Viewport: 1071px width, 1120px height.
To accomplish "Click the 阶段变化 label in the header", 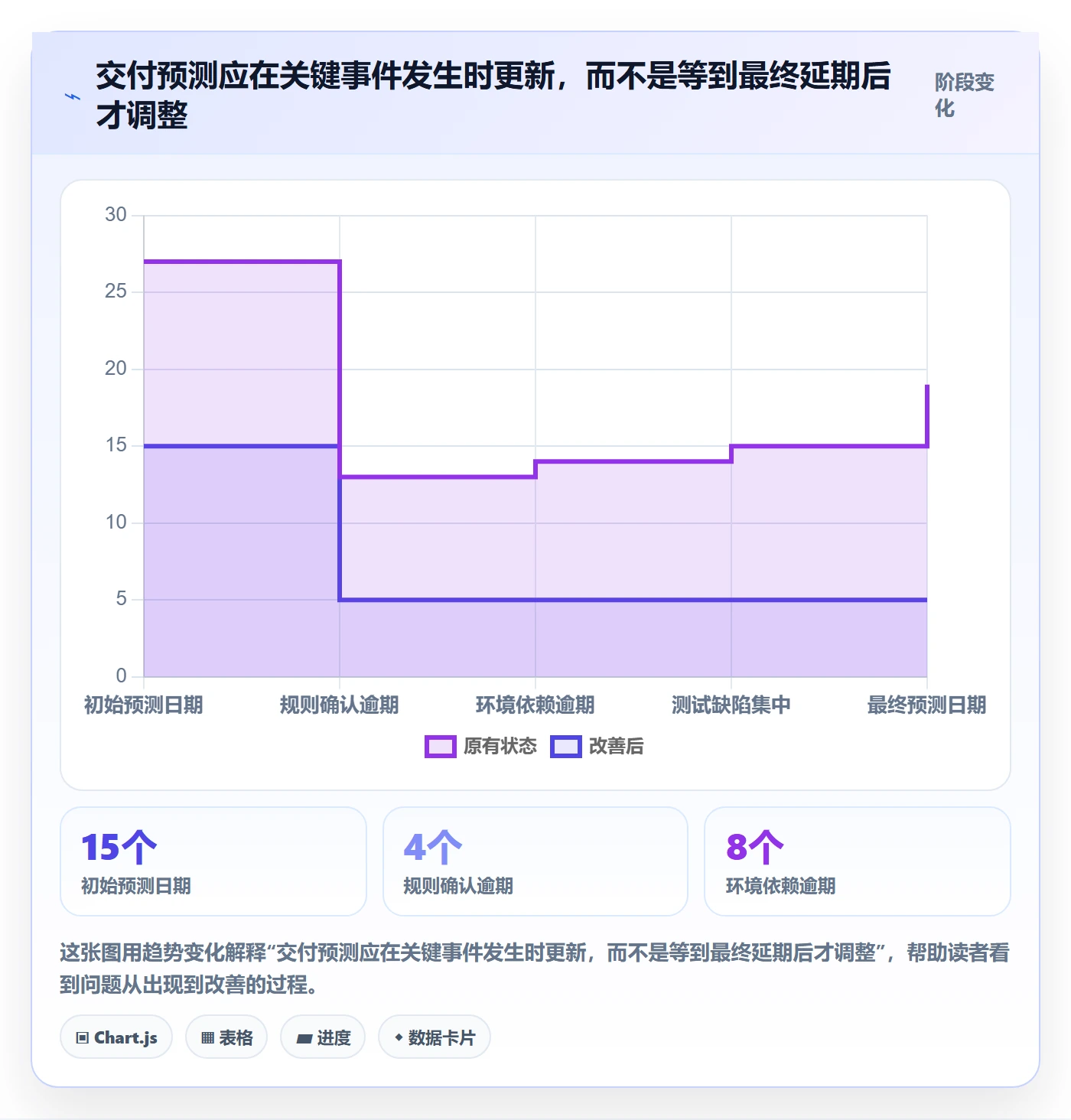I will [965, 95].
